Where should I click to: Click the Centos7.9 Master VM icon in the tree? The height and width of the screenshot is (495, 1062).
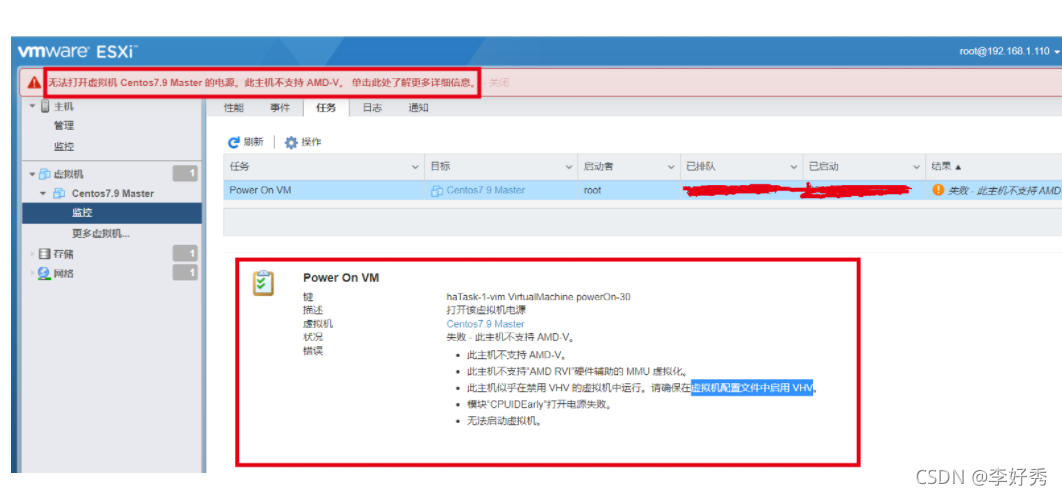[59, 194]
